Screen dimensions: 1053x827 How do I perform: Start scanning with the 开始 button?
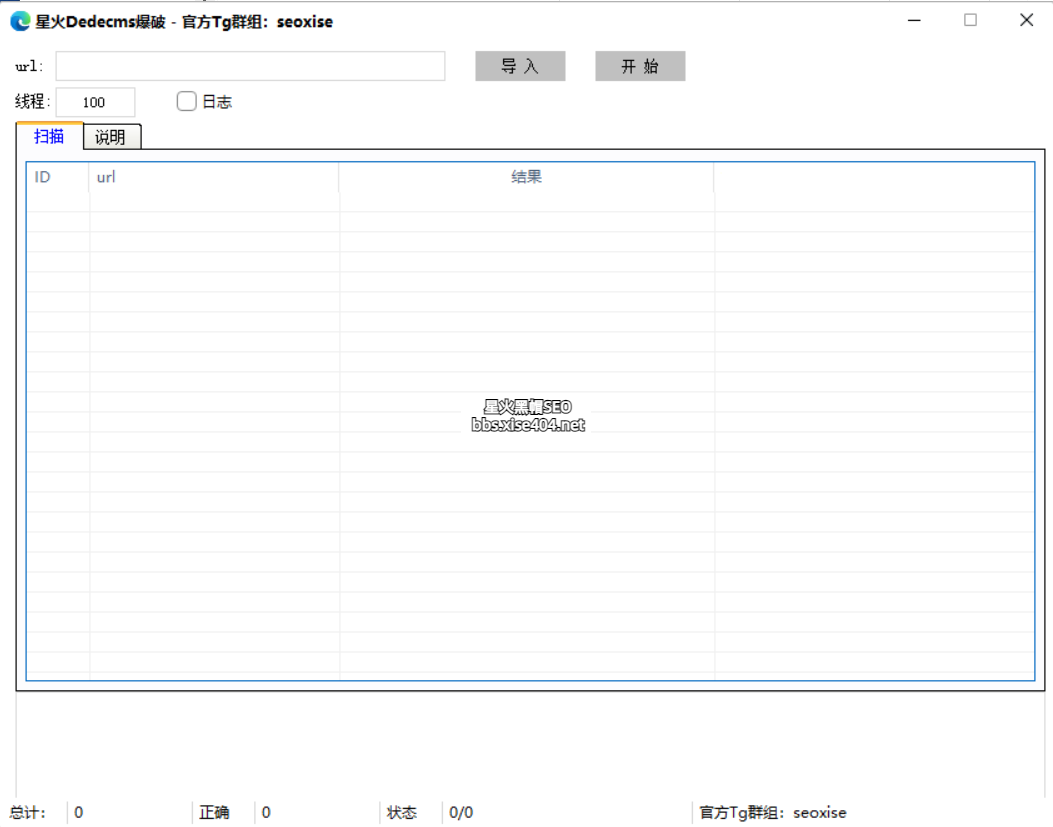tap(640, 66)
